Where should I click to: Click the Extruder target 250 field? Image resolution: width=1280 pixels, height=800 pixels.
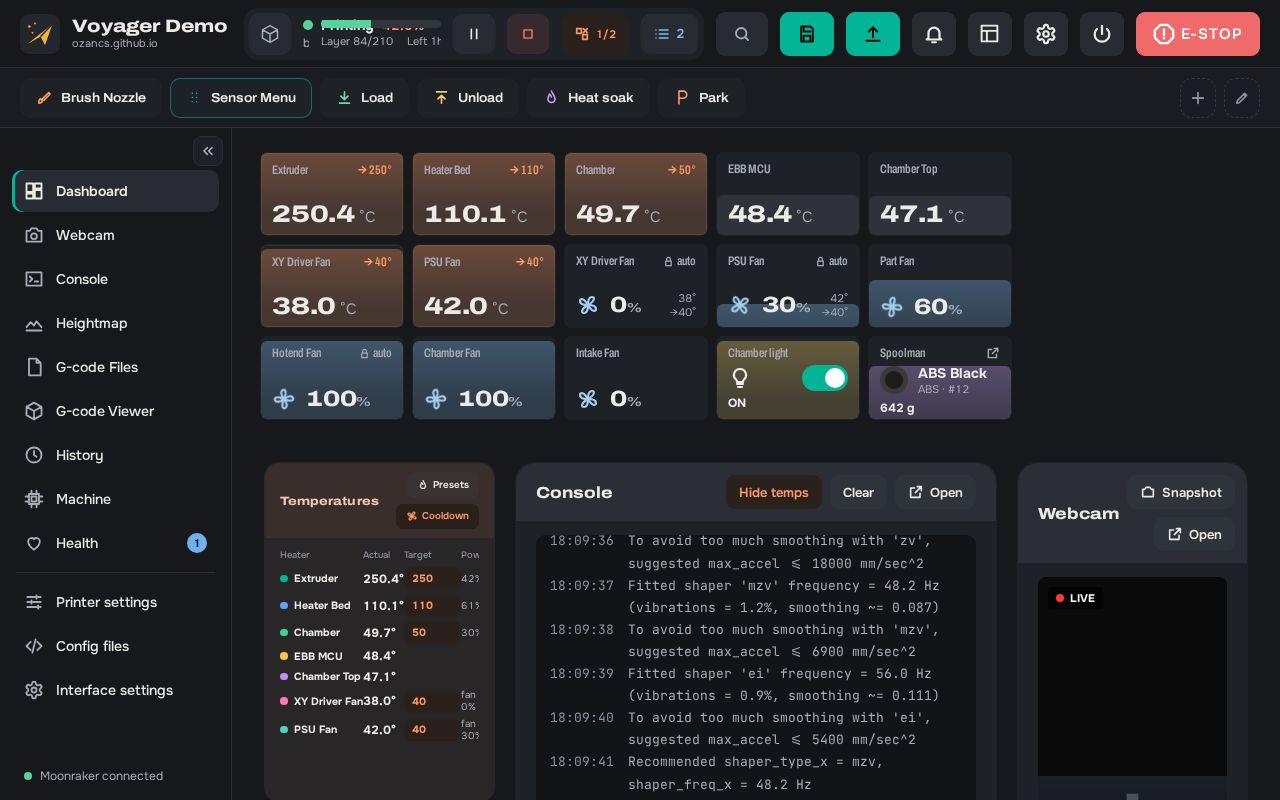coord(432,579)
